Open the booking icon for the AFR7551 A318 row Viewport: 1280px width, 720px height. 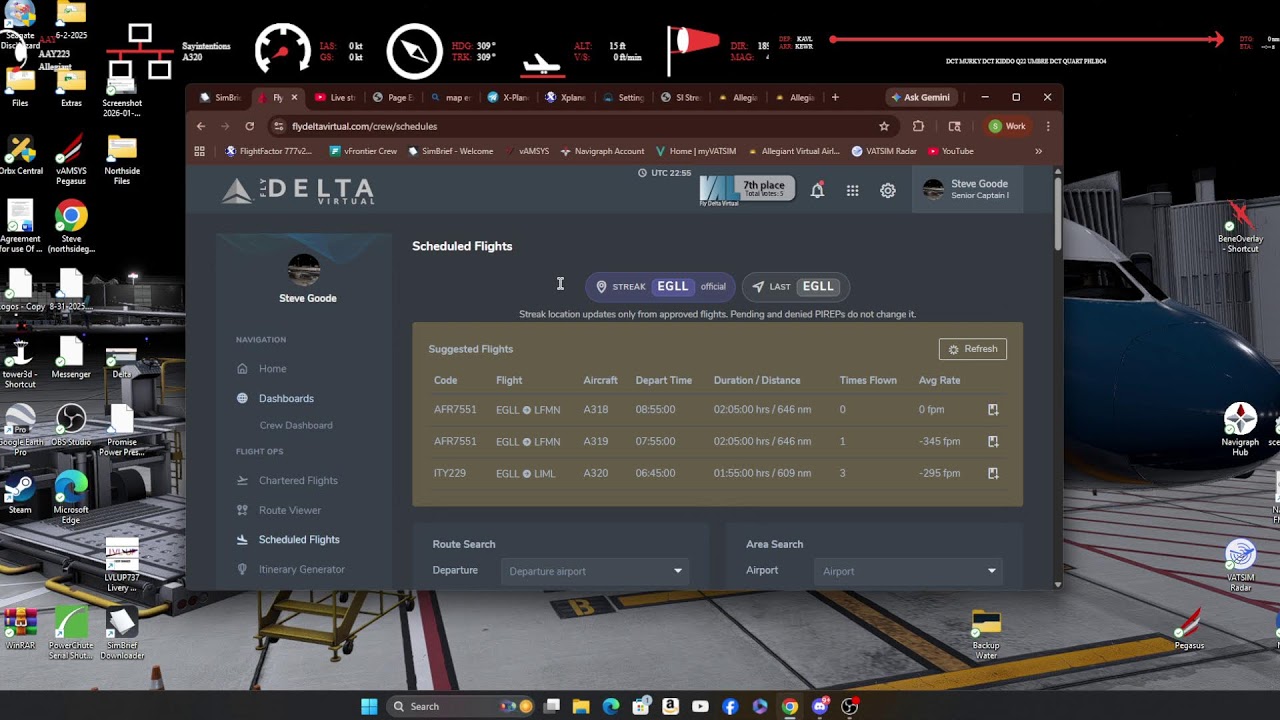993,410
